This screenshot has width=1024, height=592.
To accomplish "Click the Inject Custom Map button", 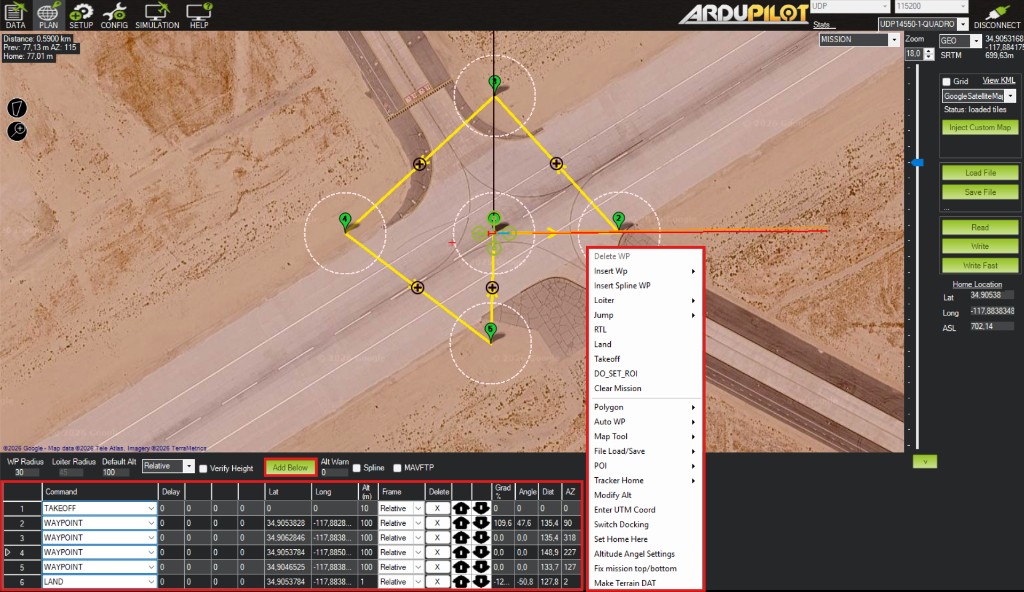I will (x=980, y=127).
